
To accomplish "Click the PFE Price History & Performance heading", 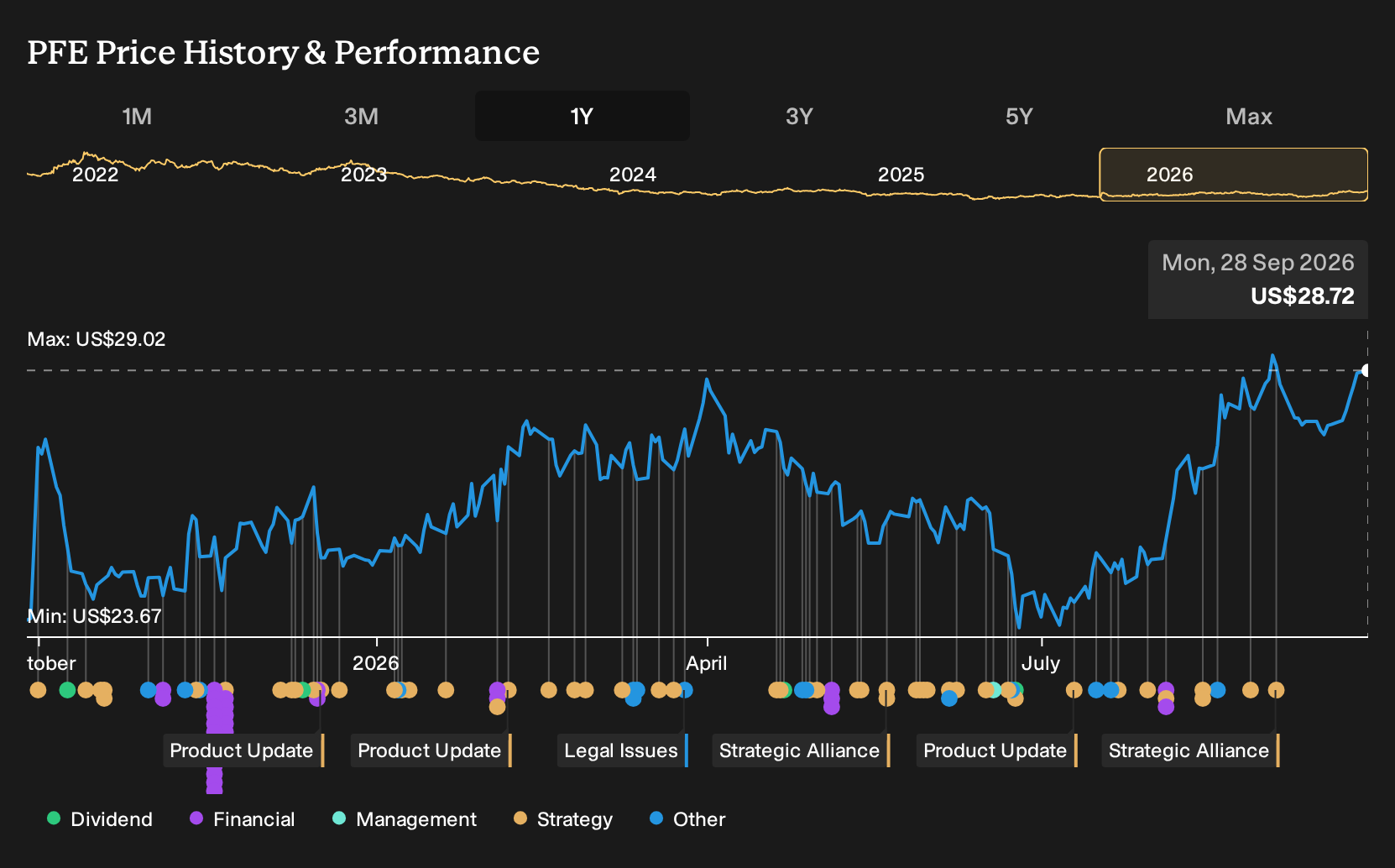I will (x=284, y=52).
